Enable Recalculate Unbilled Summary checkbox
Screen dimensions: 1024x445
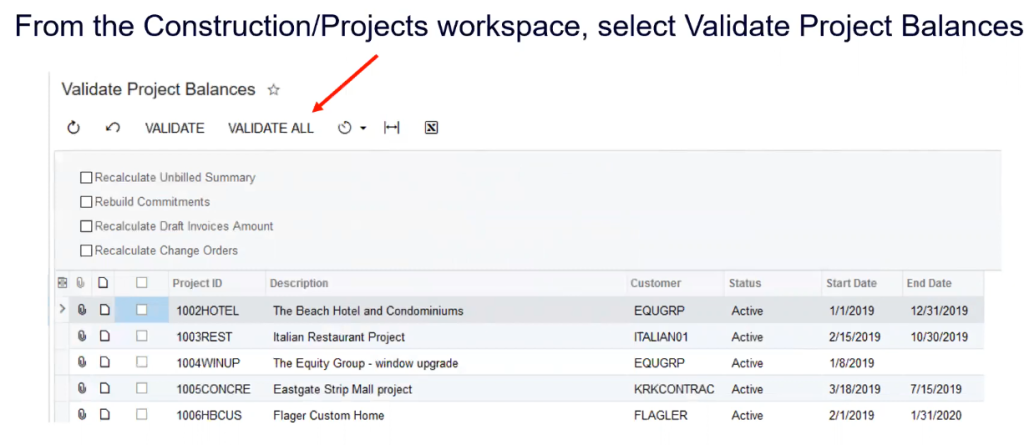[86, 178]
